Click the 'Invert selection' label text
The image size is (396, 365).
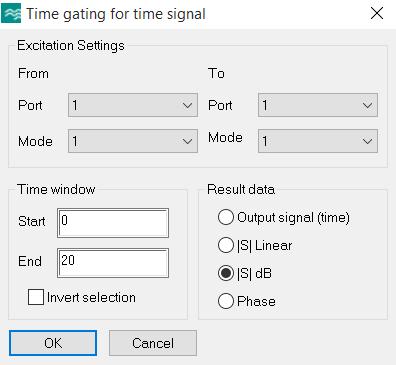[91, 297]
